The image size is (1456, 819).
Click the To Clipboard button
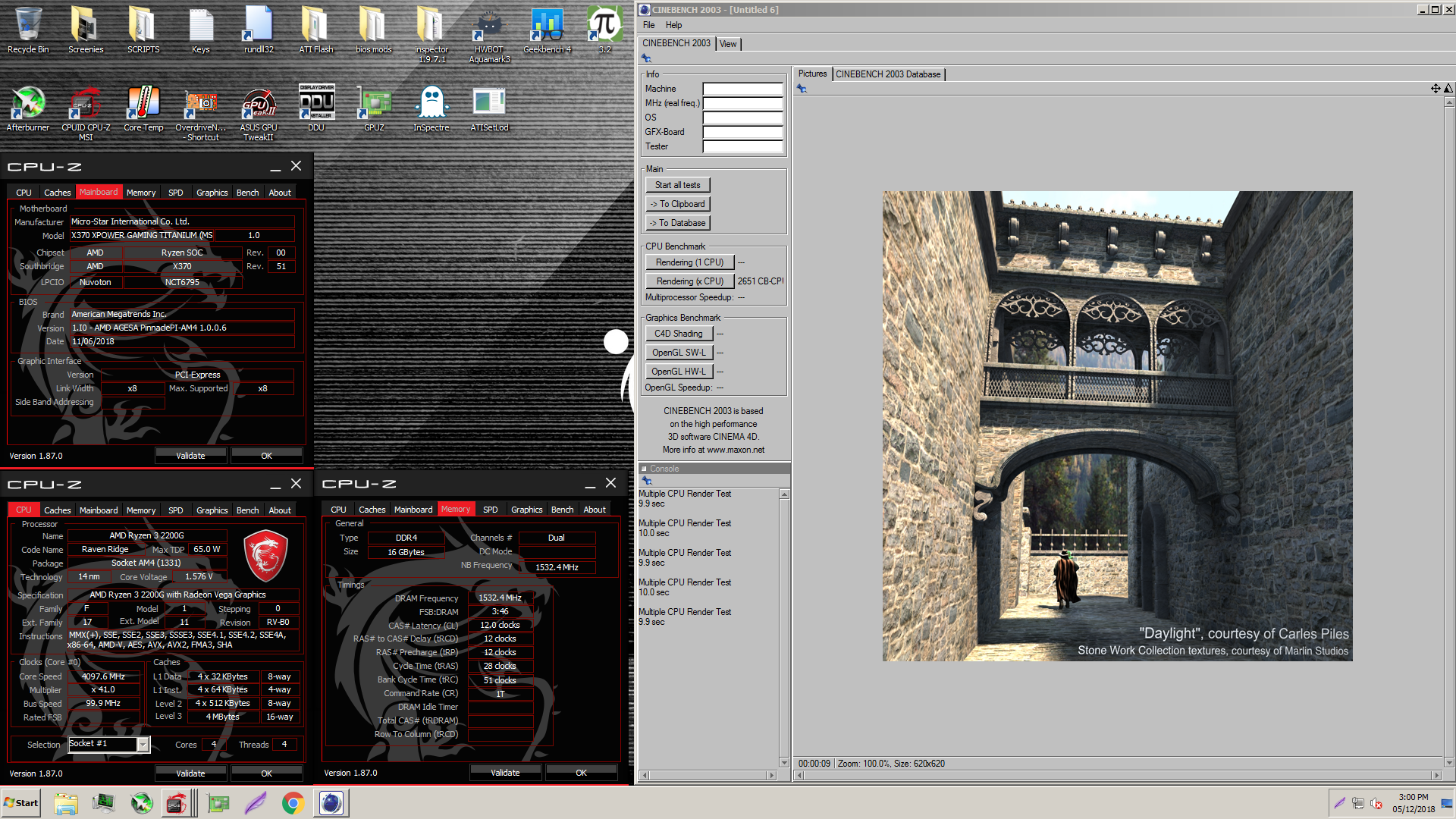pyautogui.click(x=678, y=204)
